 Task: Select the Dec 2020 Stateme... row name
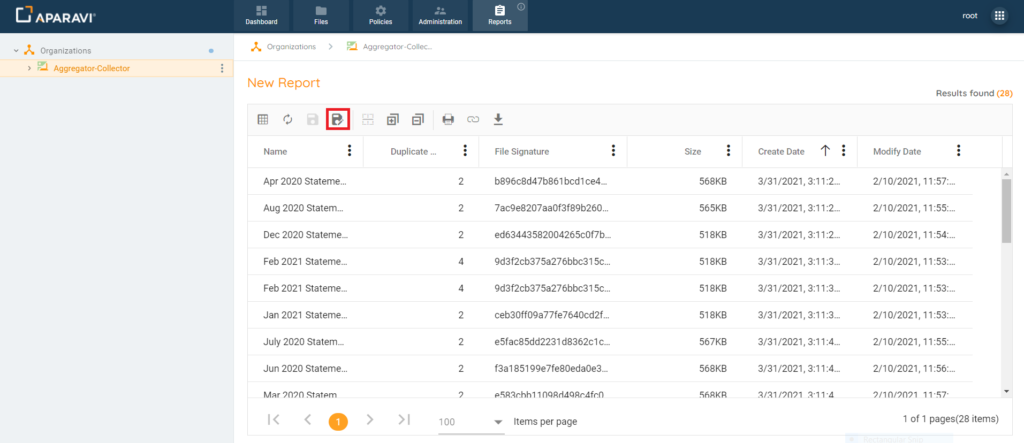pos(306,235)
